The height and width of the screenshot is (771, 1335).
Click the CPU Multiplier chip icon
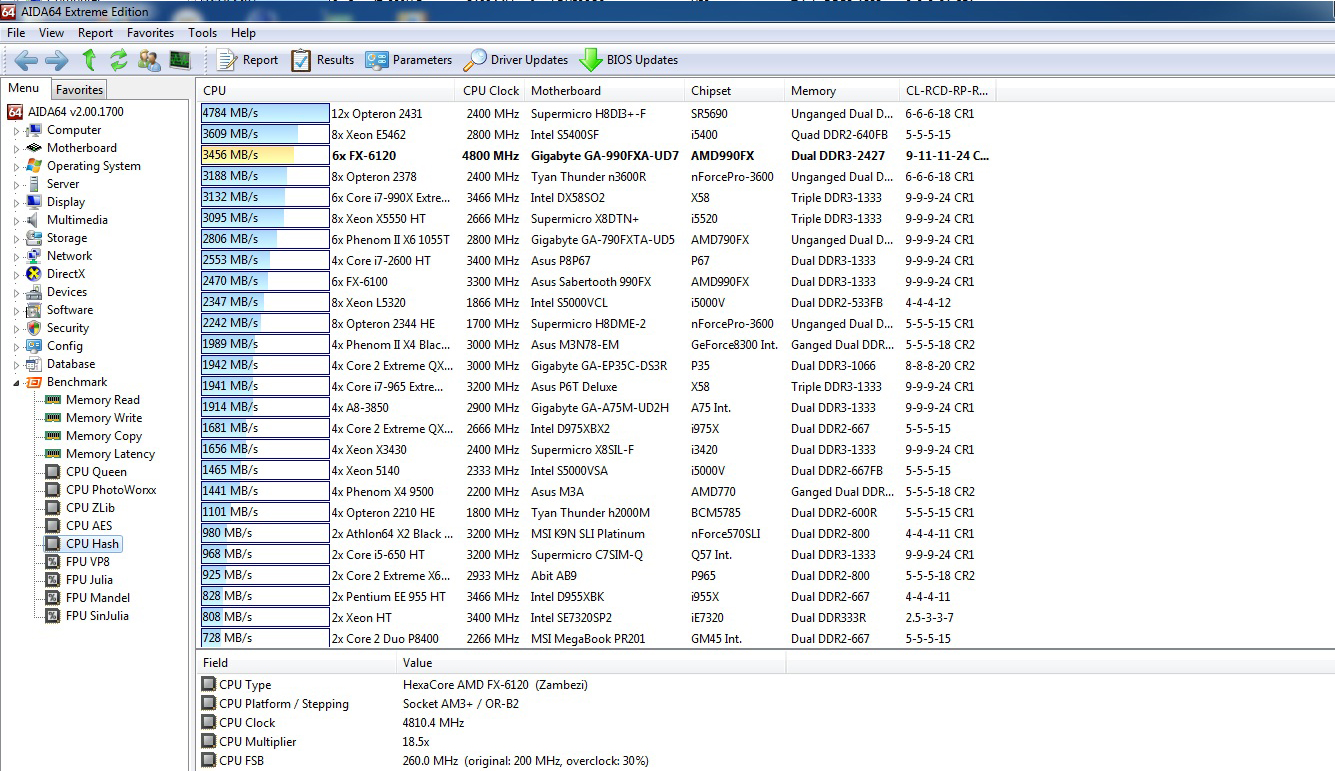(208, 742)
